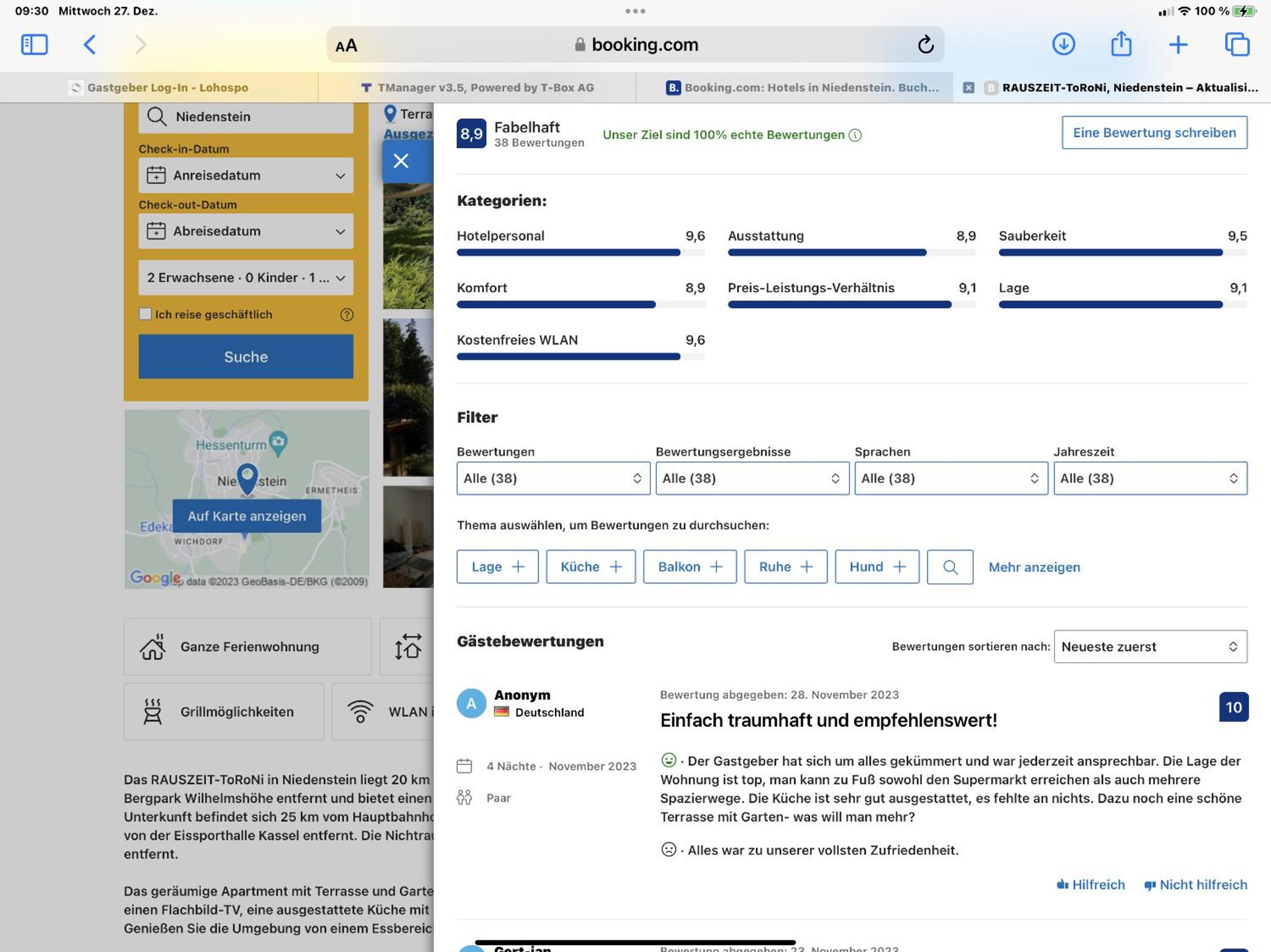Image resolution: width=1271 pixels, height=952 pixels.
Task: Click Auf Karte anzeigen button
Action: 247,516
